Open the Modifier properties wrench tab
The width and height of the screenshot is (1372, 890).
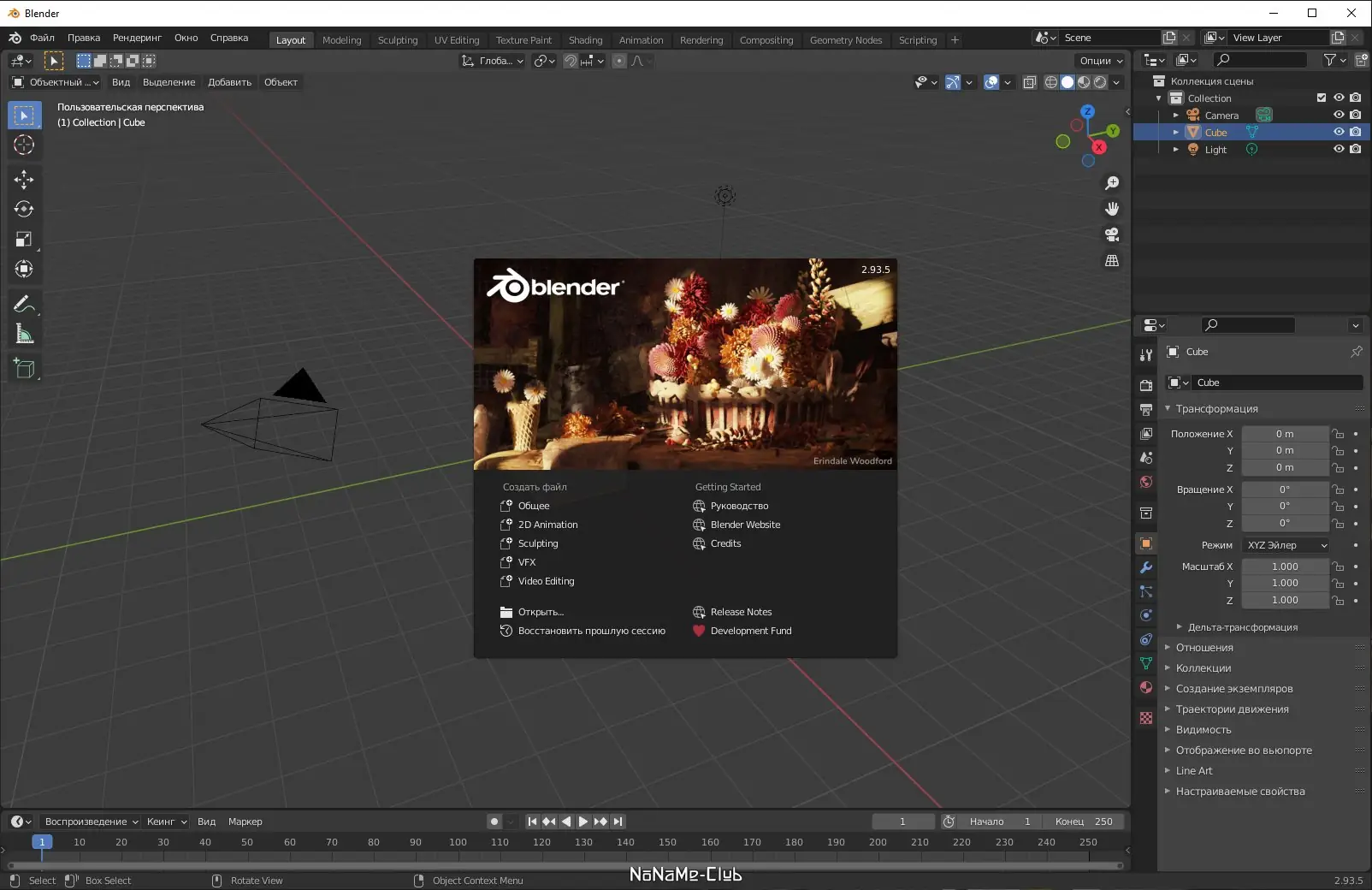(1146, 567)
